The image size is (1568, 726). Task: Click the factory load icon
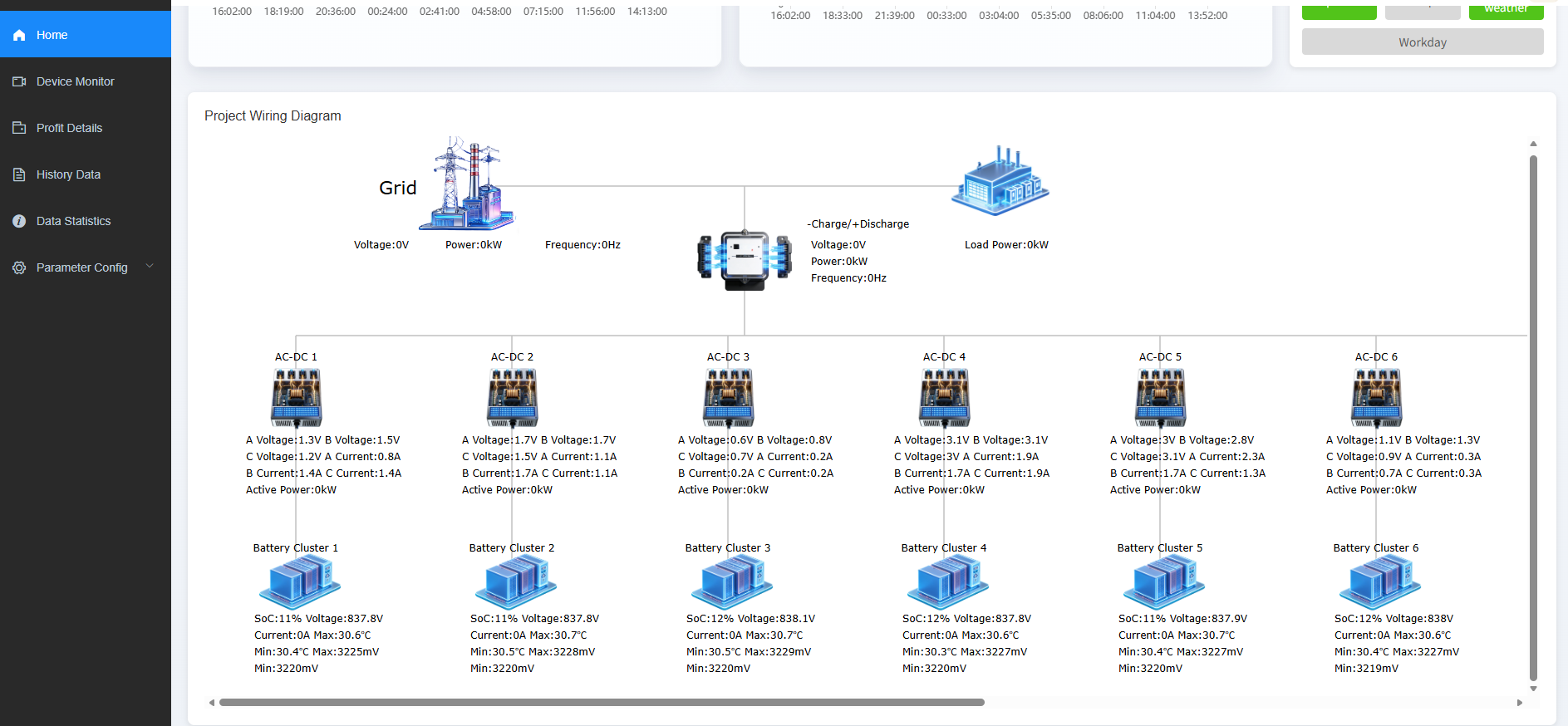point(1000,182)
